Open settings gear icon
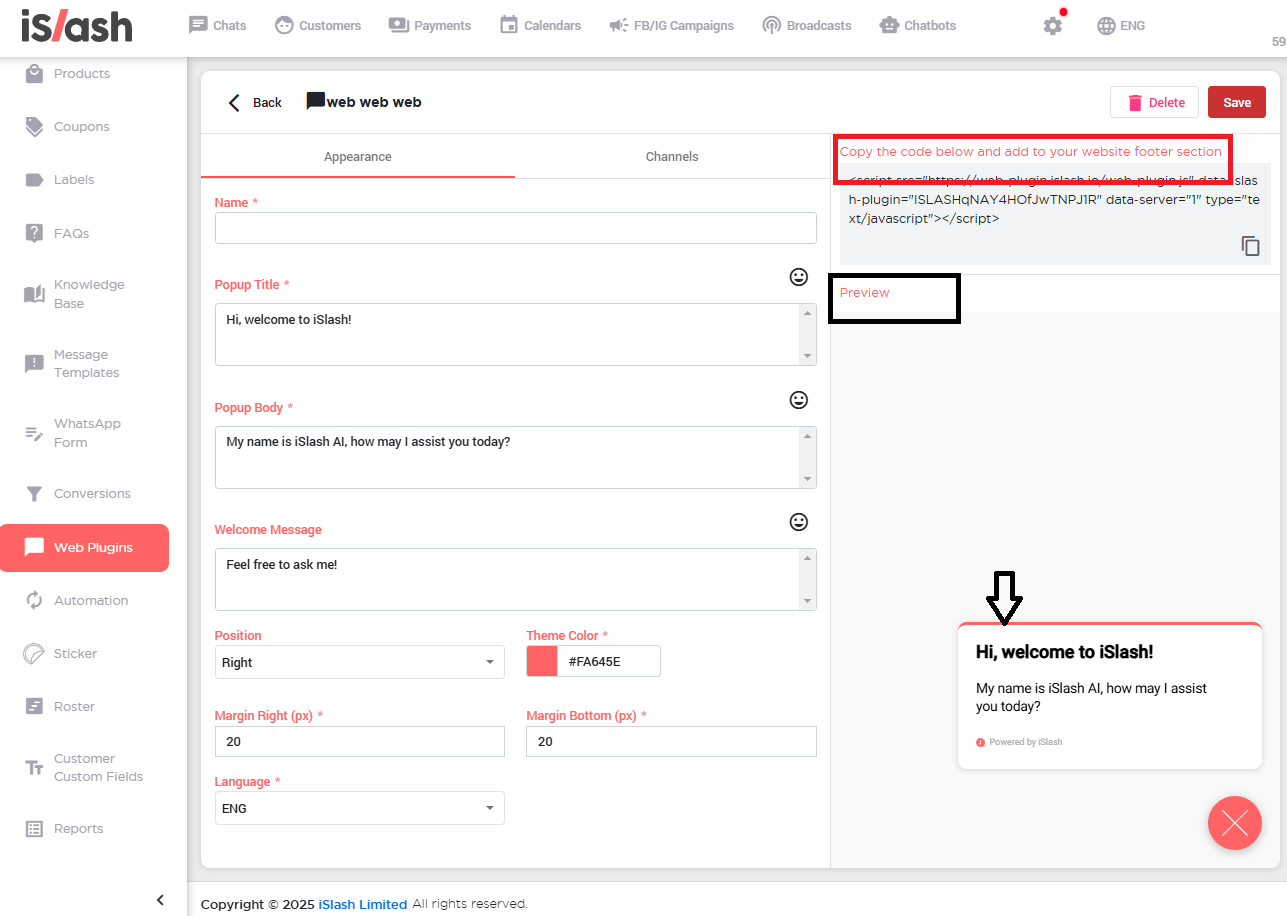The width and height of the screenshot is (1287, 916). 1052,26
